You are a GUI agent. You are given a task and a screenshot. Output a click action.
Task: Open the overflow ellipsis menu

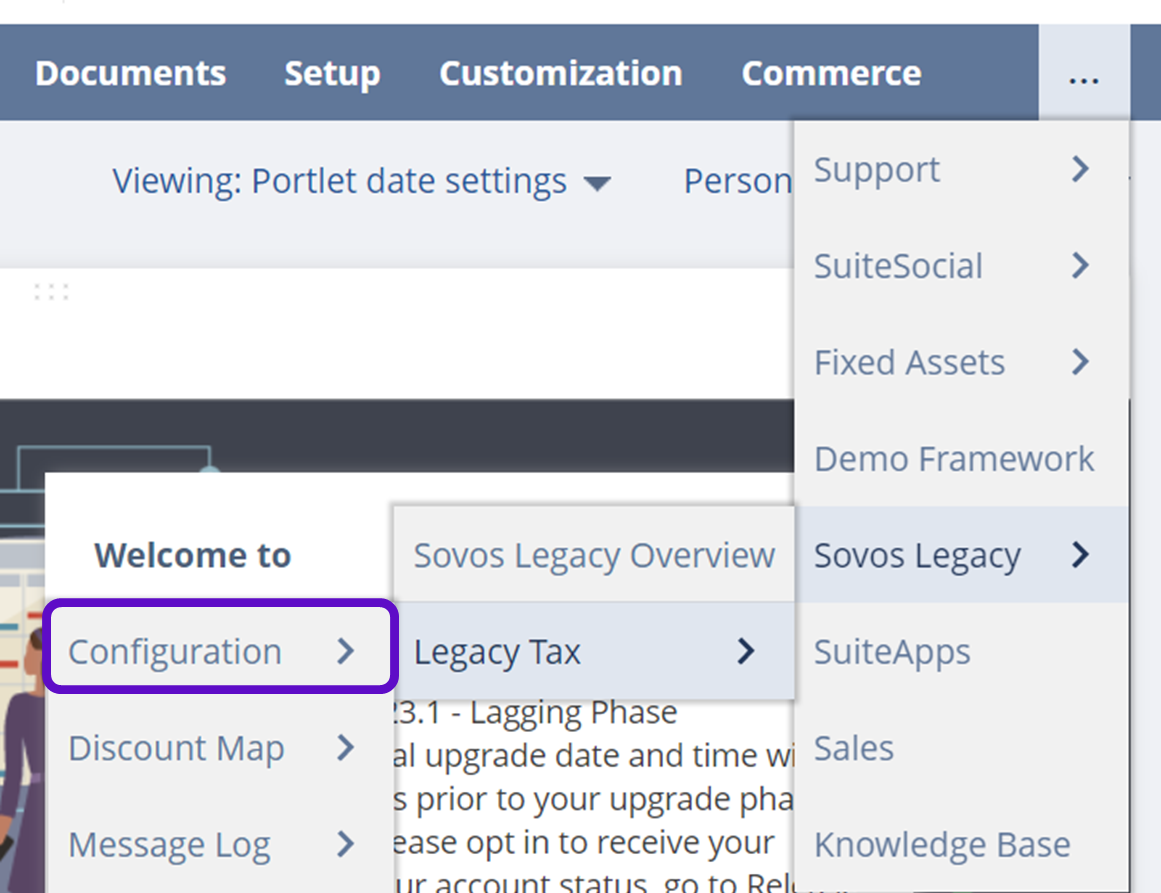click(x=1084, y=74)
